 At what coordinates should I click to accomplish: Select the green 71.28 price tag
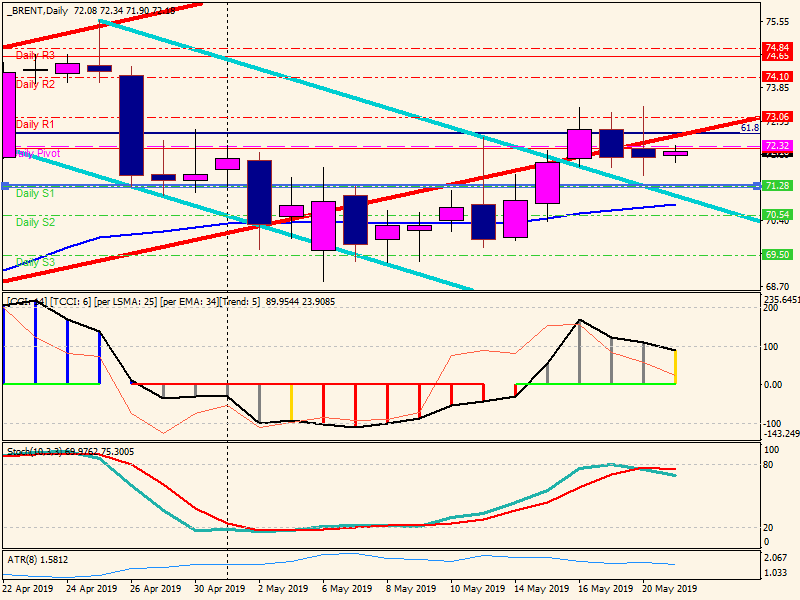tap(777, 186)
